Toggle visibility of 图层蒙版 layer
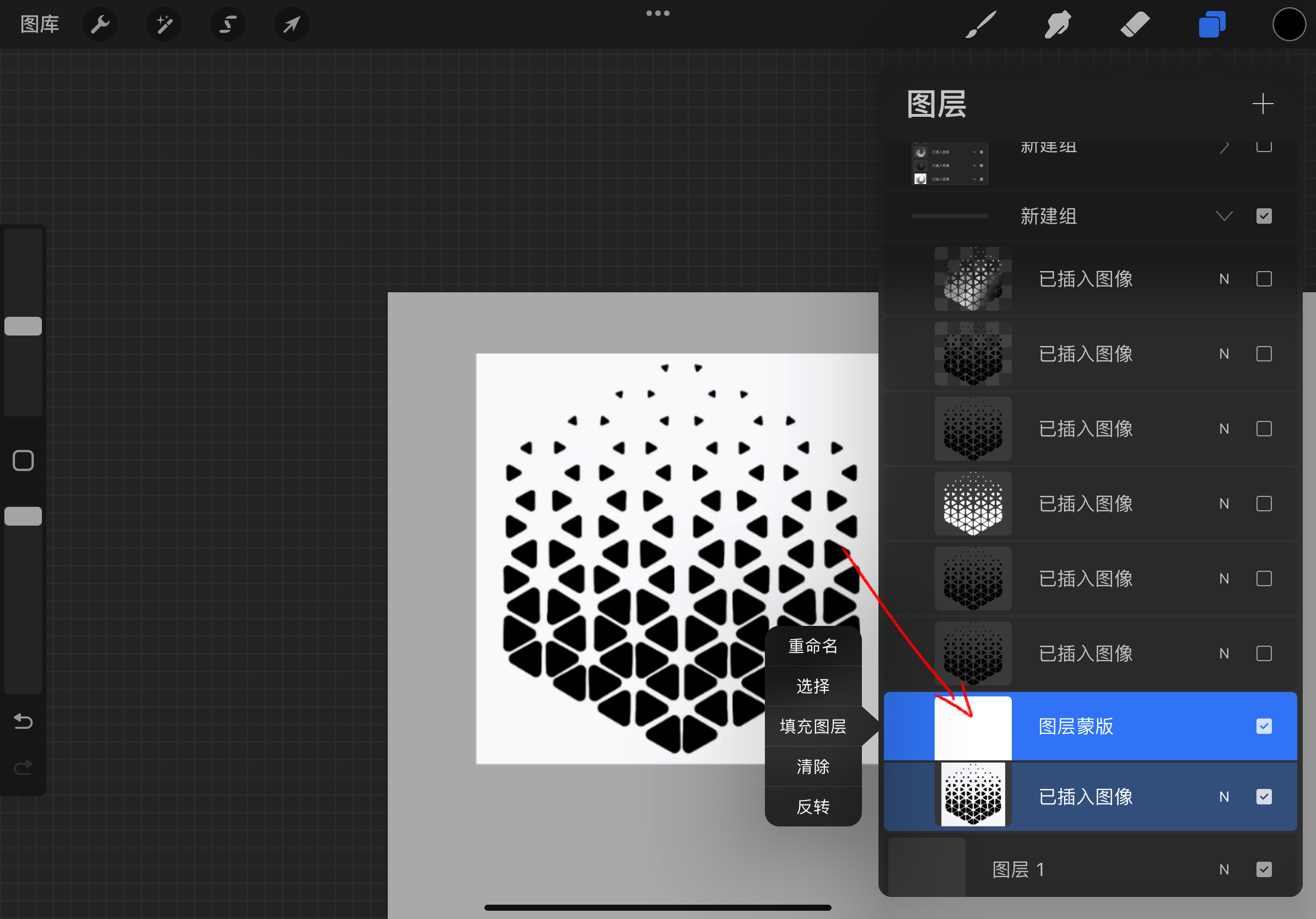Viewport: 1316px width, 919px height. 1264,726
